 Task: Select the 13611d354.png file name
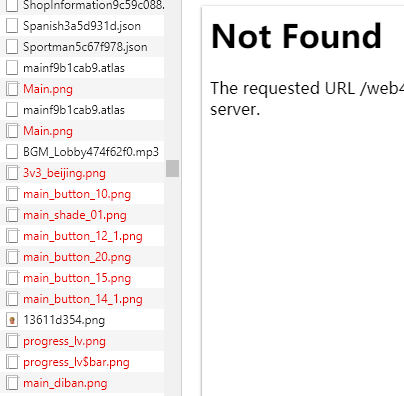[x=64, y=320]
